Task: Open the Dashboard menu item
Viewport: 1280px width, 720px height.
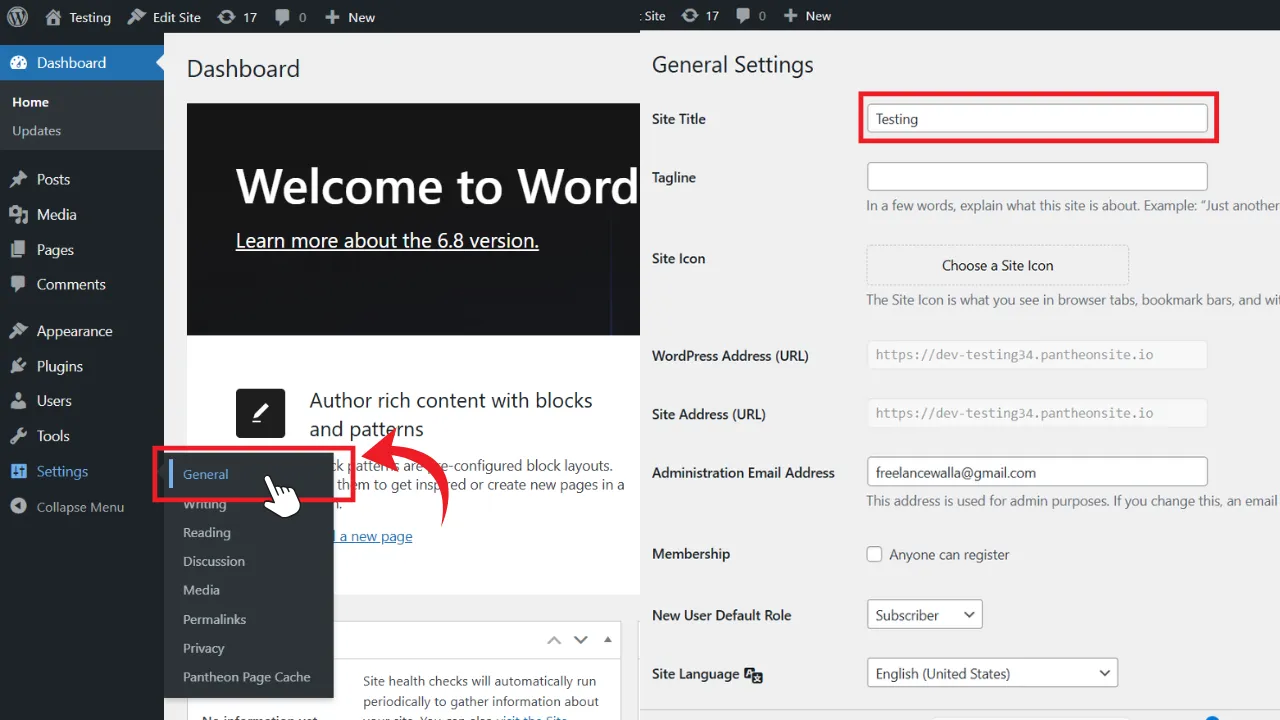Action: (x=82, y=62)
